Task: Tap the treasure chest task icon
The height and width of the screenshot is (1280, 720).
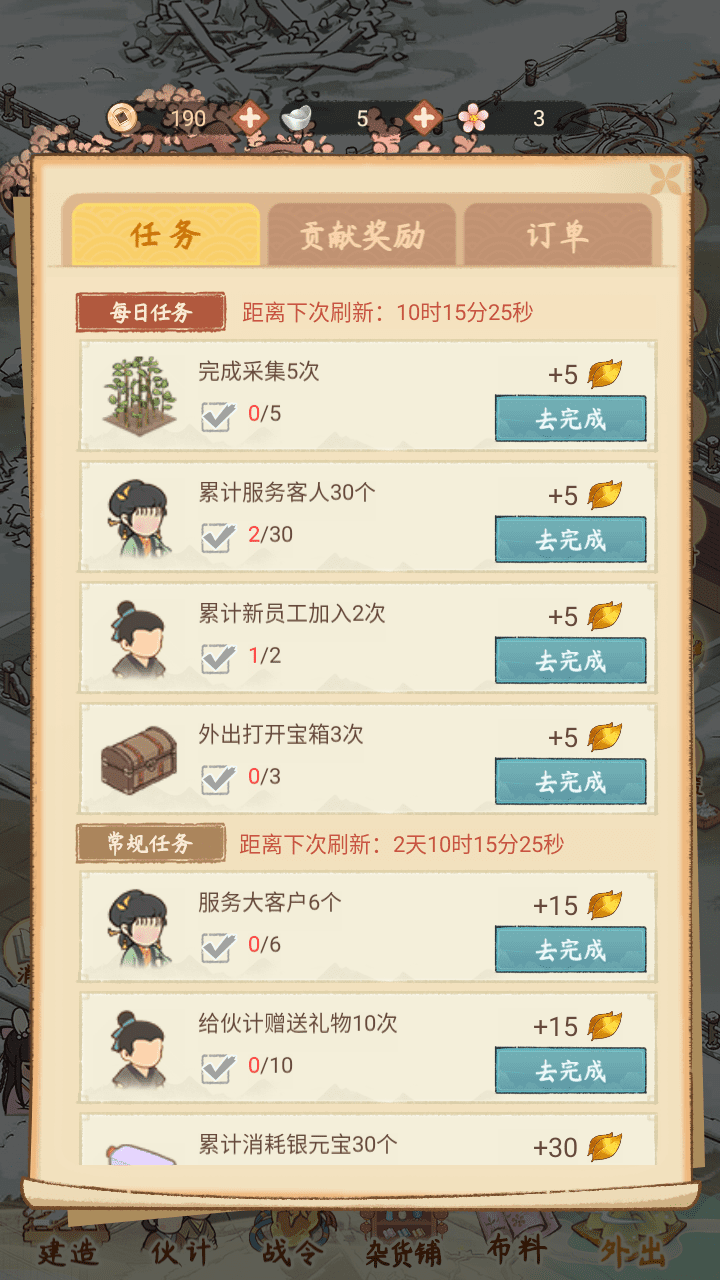Action: [x=139, y=760]
